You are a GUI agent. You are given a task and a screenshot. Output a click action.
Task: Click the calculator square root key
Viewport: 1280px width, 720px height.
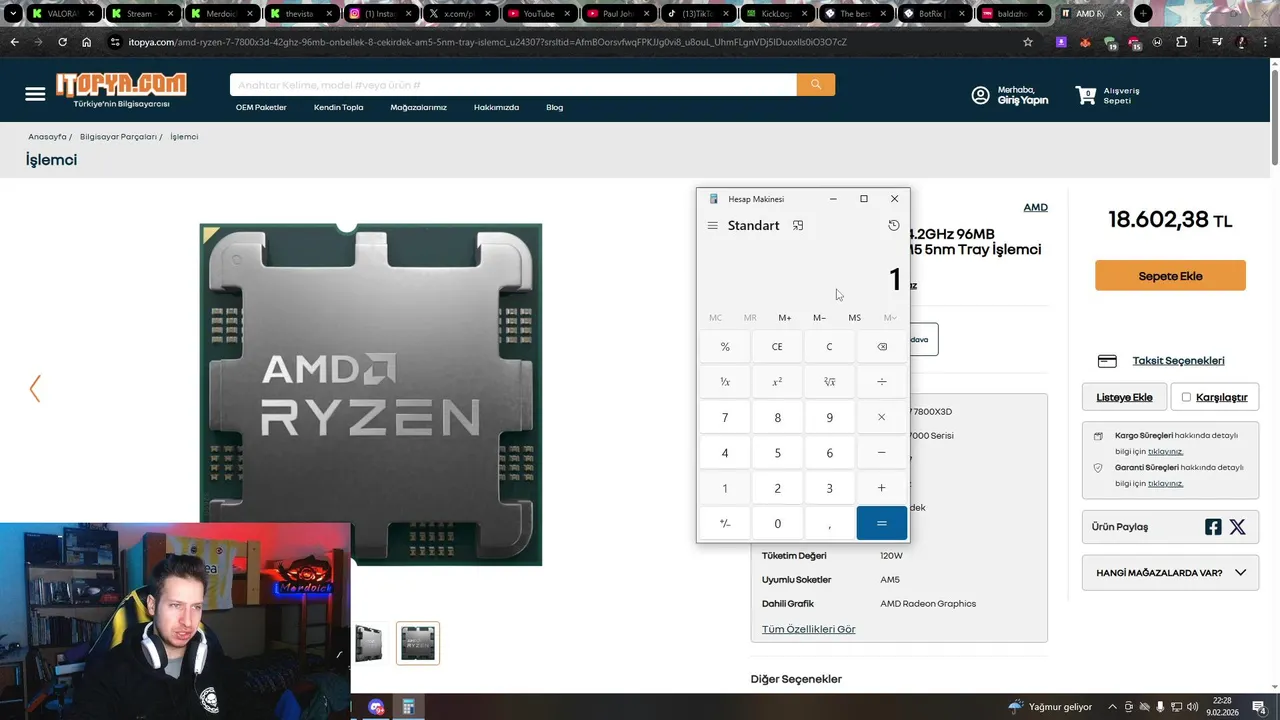click(829, 382)
